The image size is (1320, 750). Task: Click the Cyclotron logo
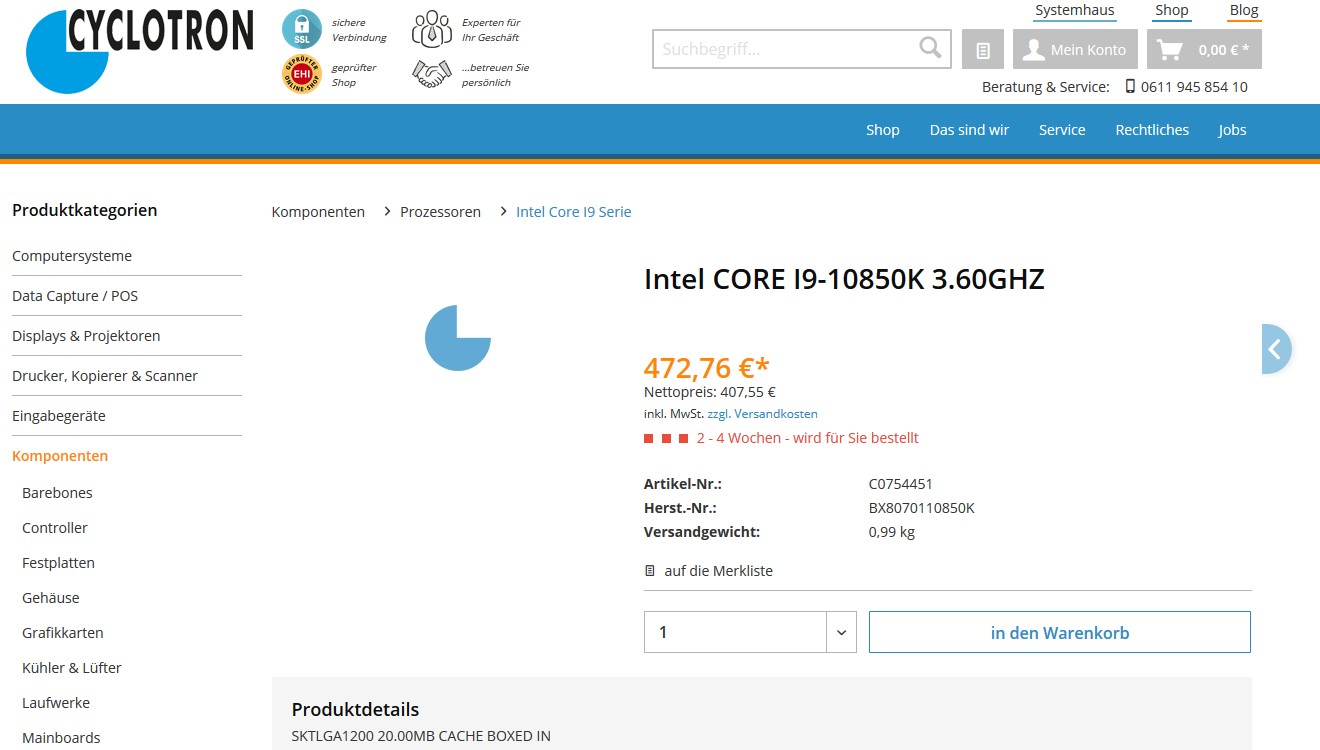(140, 50)
